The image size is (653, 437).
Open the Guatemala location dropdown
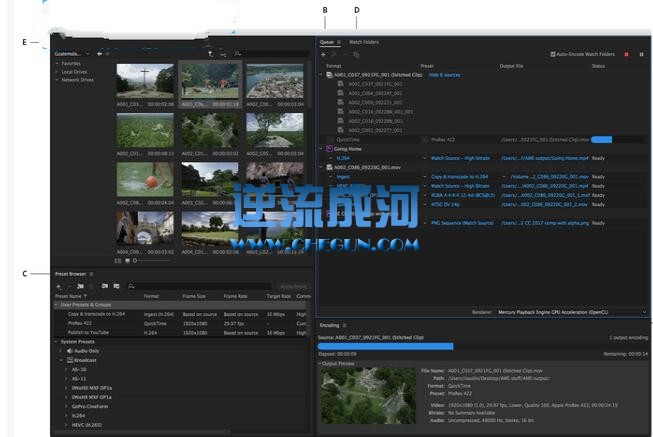[88, 54]
